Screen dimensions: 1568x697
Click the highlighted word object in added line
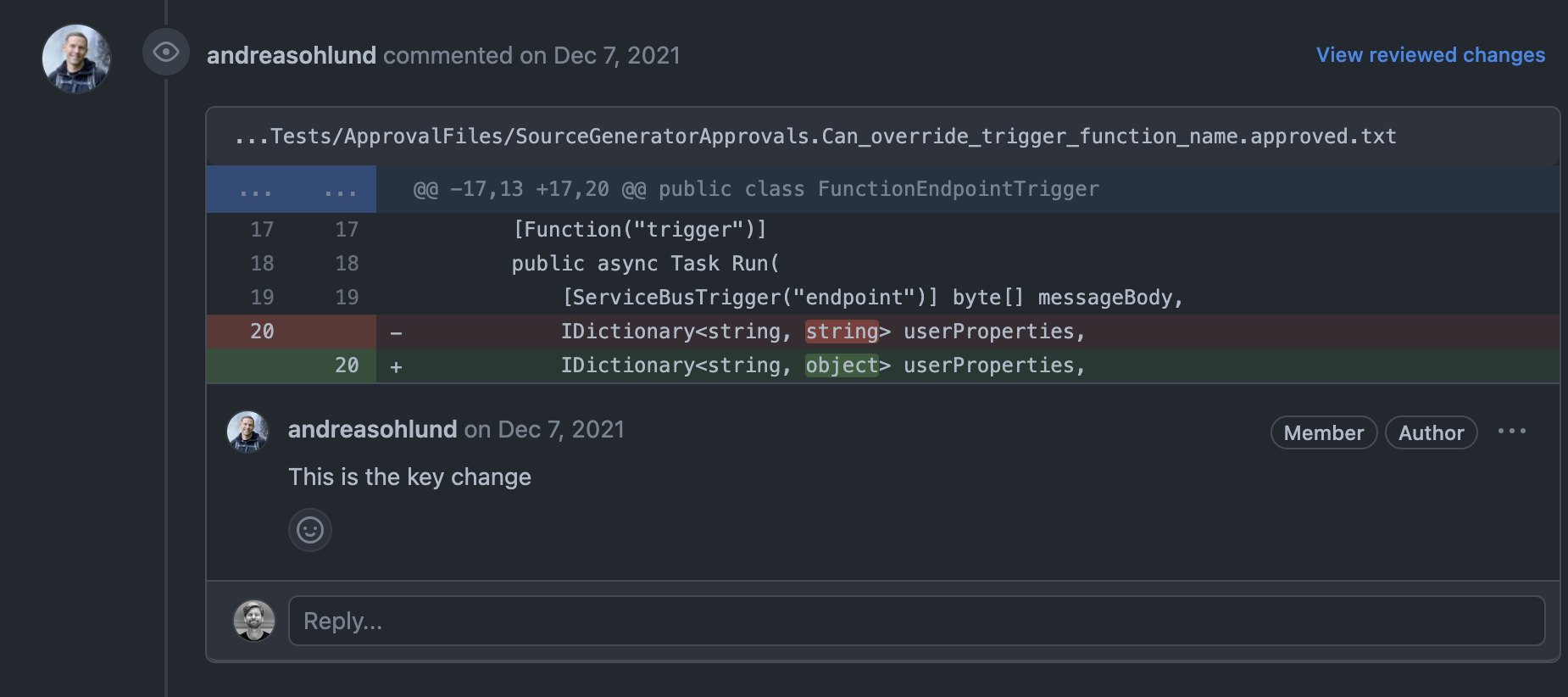click(842, 365)
